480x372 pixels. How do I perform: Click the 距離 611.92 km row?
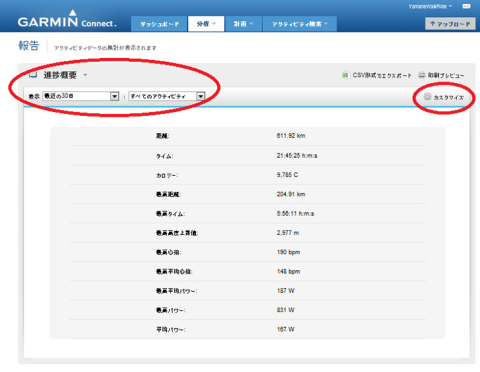[248, 136]
